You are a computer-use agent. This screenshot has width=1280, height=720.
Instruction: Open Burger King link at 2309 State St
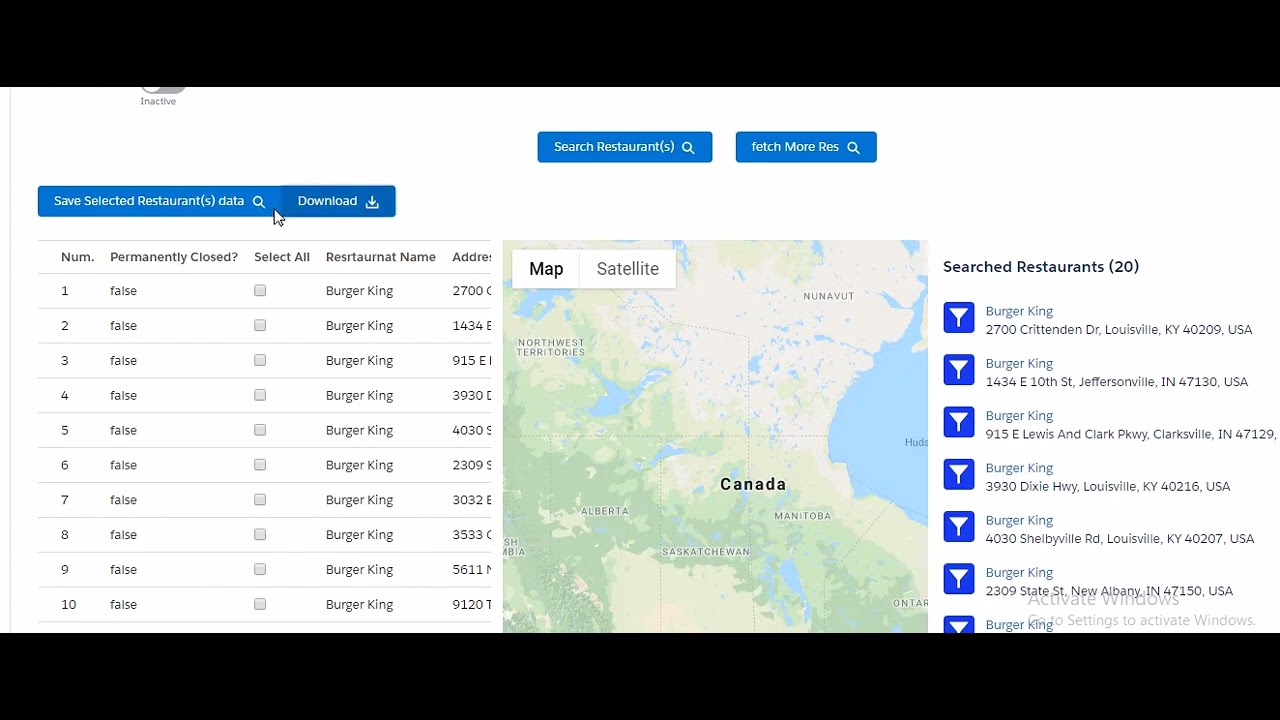pos(1019,572)
